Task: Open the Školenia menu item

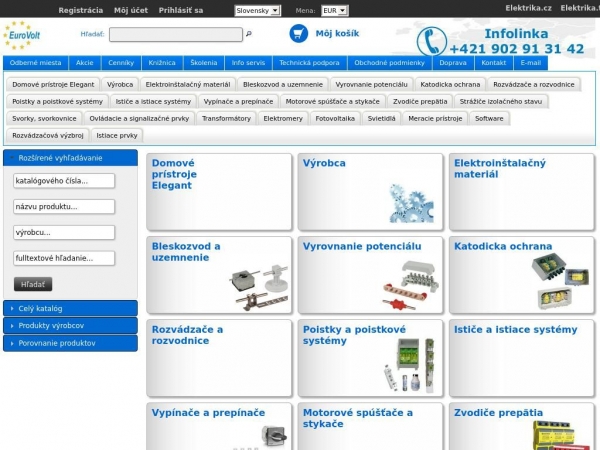Action: pyautogui.click(x=204, y=63)
